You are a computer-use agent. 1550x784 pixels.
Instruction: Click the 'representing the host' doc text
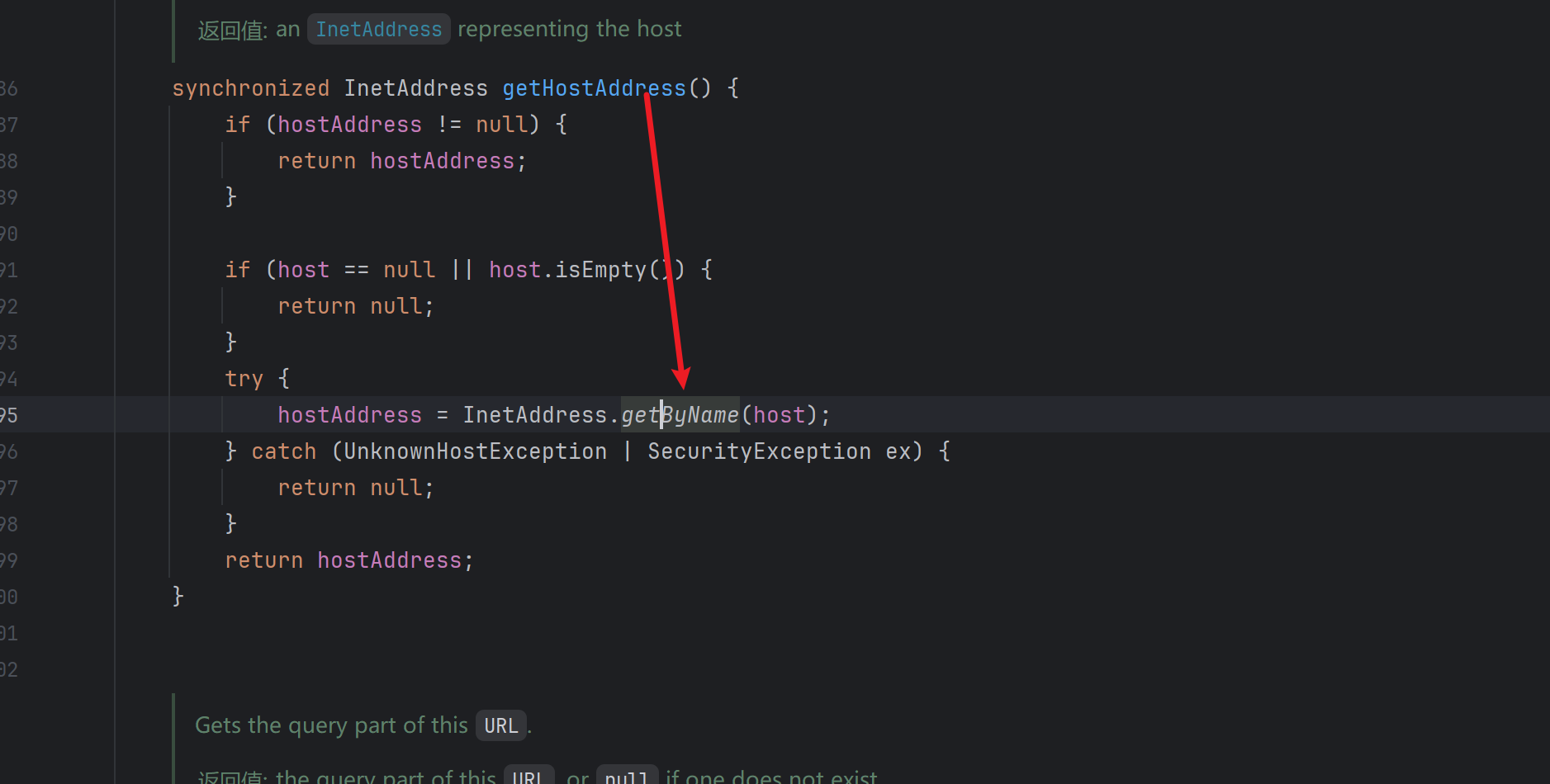tap(570, 29)
